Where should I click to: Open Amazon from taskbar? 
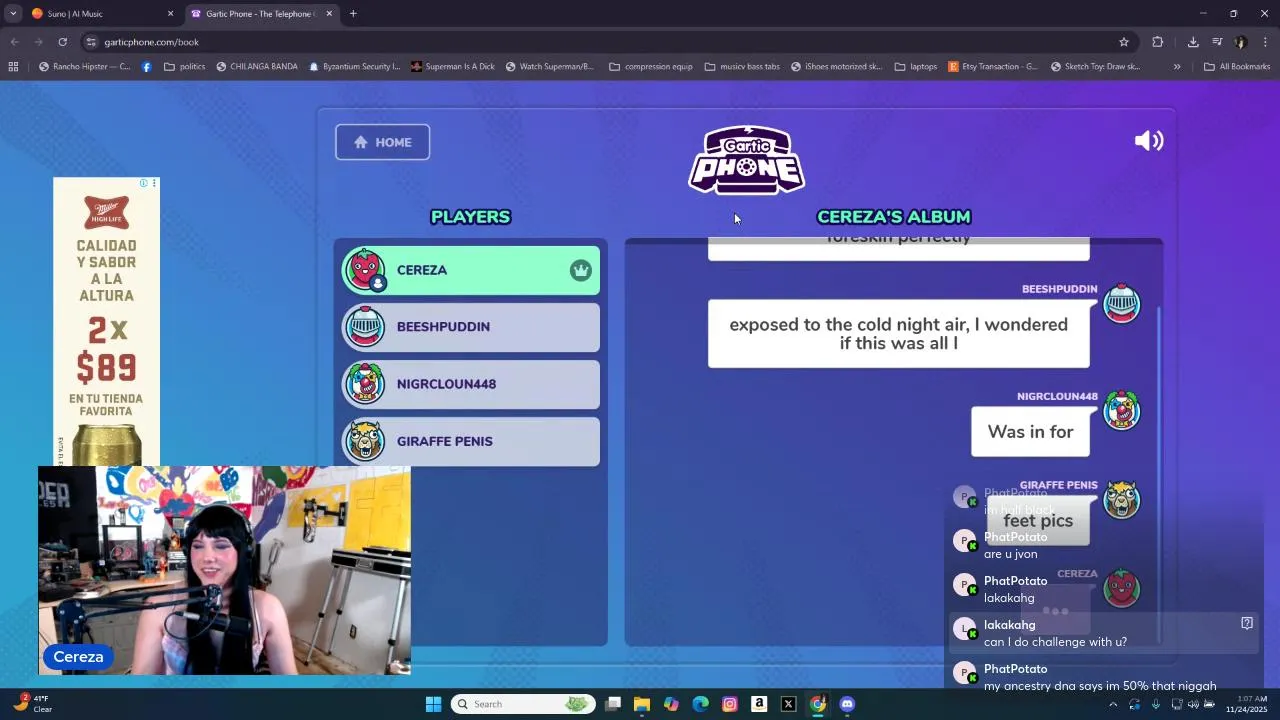pyautogui.click(x=759, y=704)
